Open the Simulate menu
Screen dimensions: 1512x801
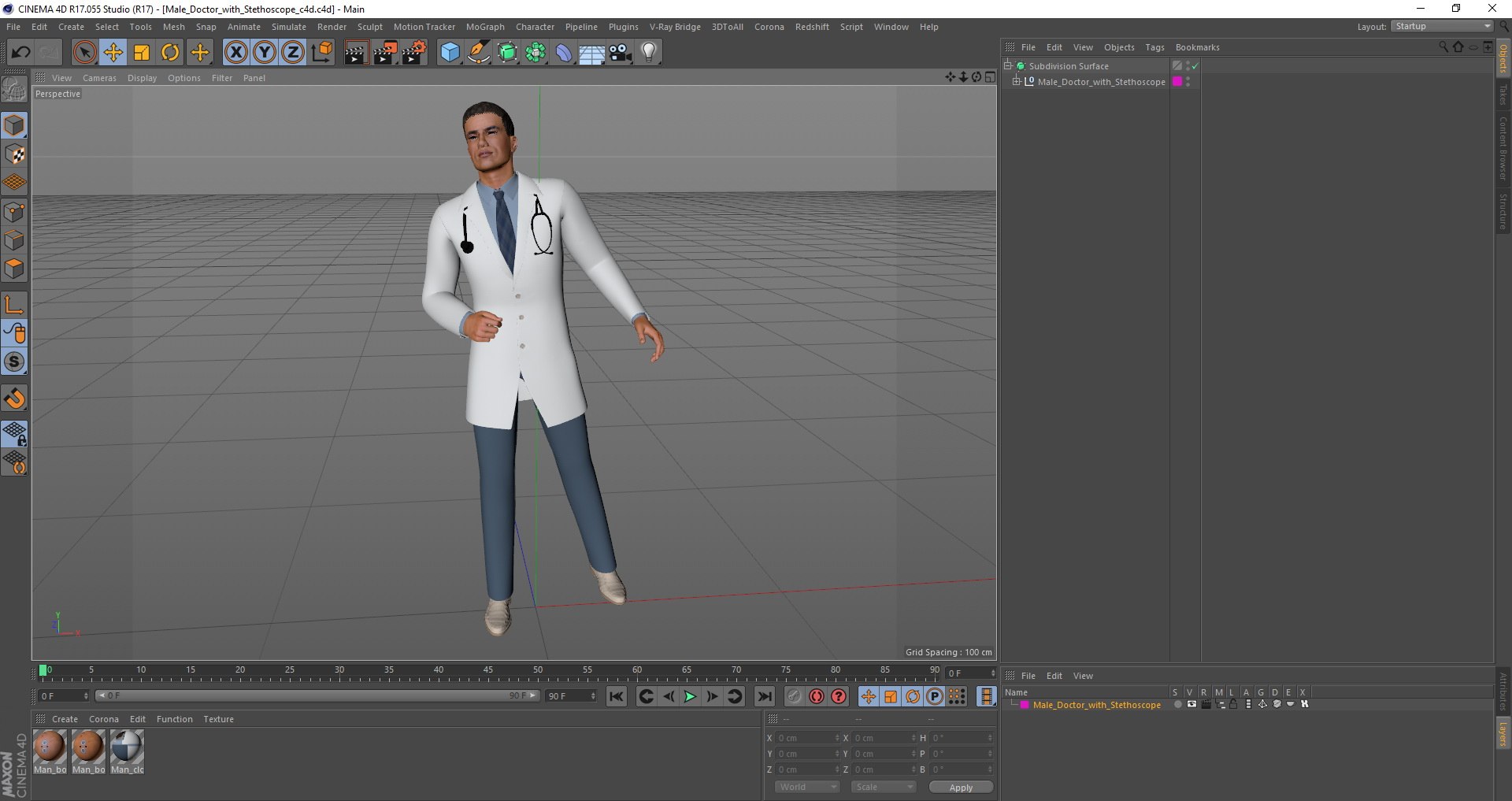tap(289, 27)
